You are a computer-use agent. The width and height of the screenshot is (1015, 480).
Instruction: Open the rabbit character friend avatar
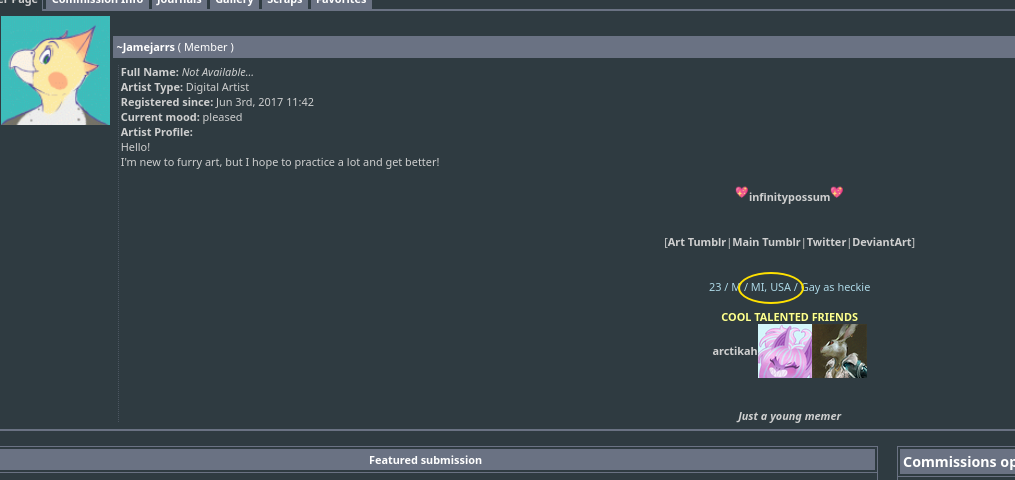click(840, 351)
